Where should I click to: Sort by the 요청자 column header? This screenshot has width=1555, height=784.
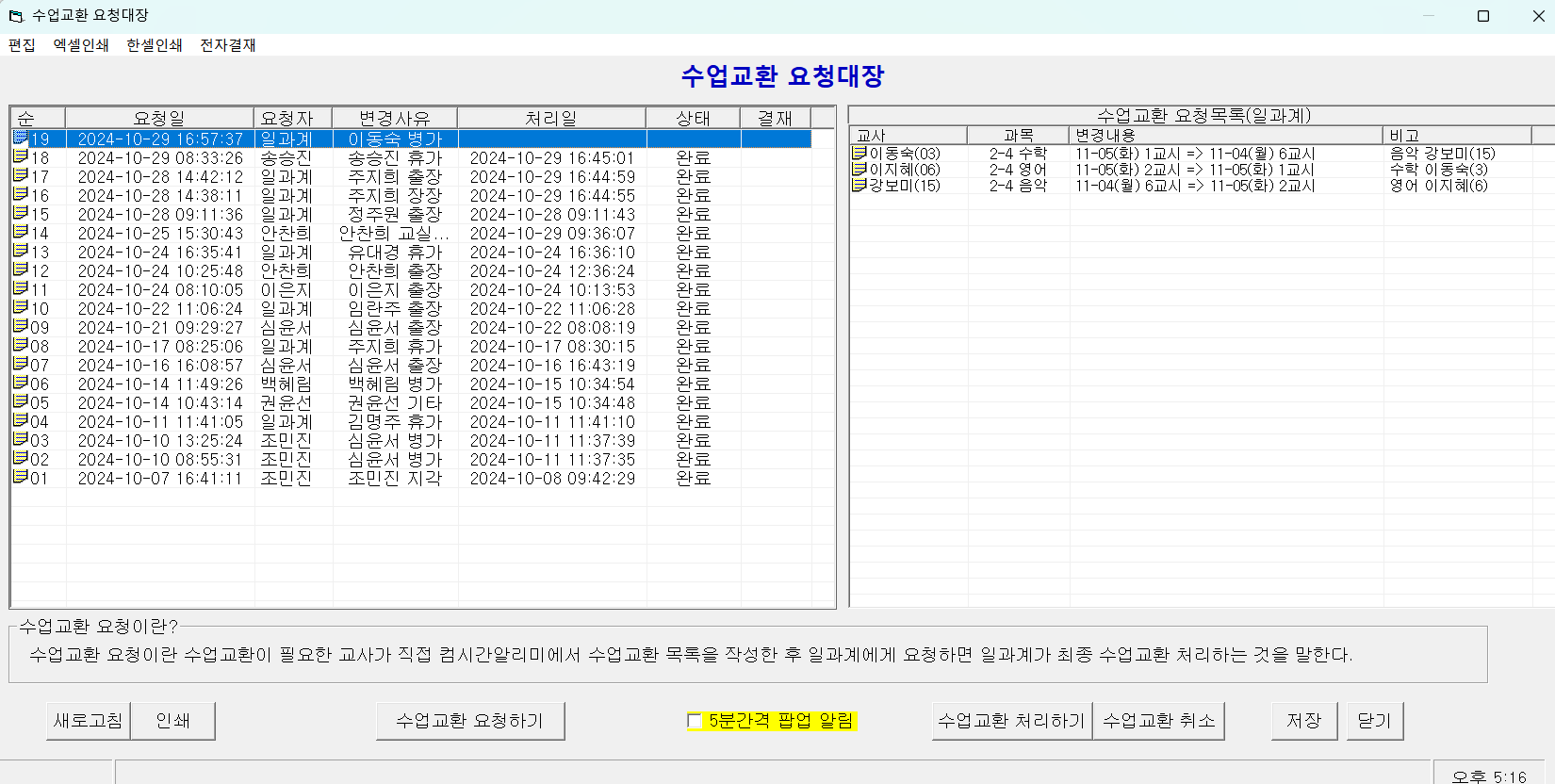[293, 118]
